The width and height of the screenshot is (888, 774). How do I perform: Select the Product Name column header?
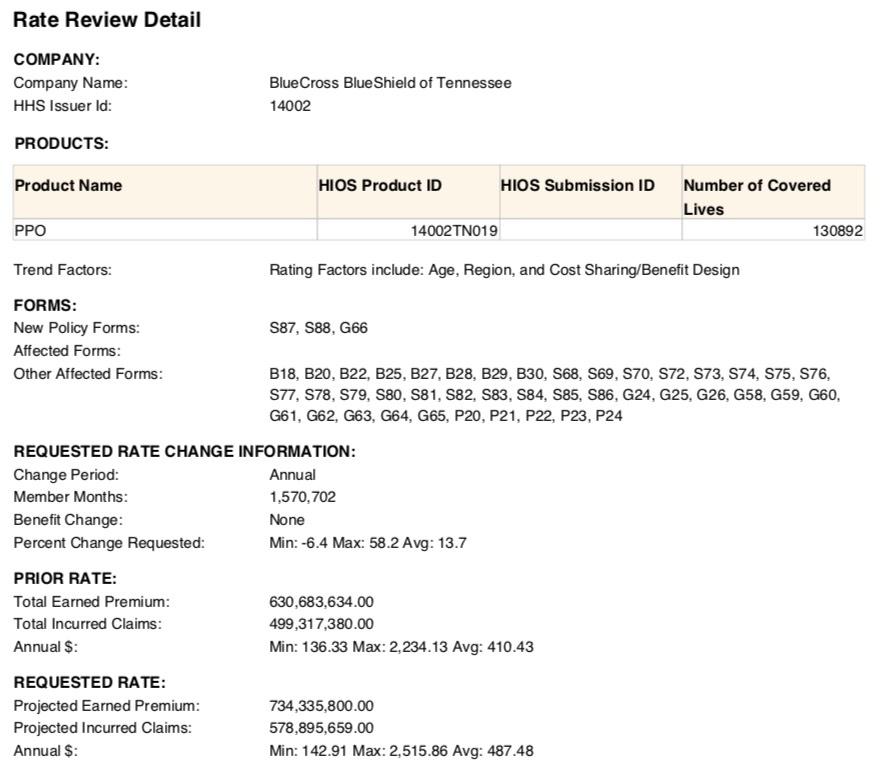pyautogui.click(x=69, y=186)
